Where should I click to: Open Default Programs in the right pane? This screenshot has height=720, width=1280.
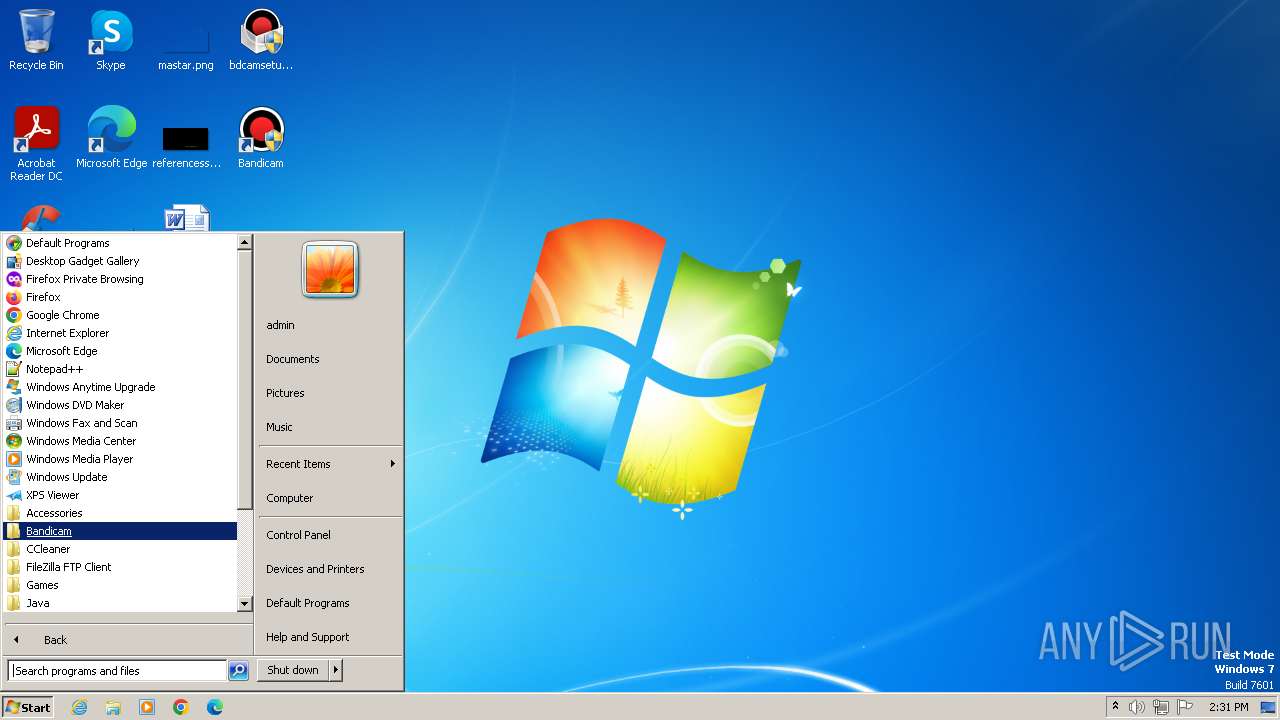[x=330, y=603]
